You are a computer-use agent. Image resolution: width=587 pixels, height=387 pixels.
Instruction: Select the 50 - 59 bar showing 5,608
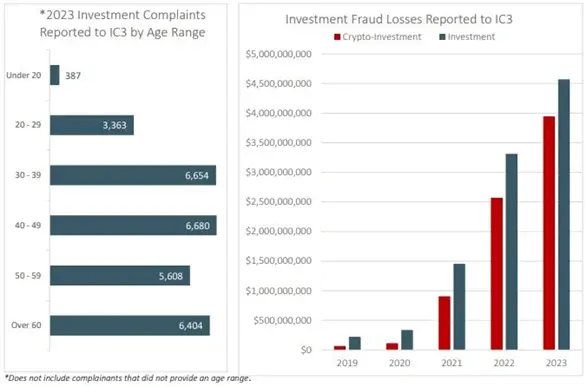pyautogui.click(x=120, y=275)
